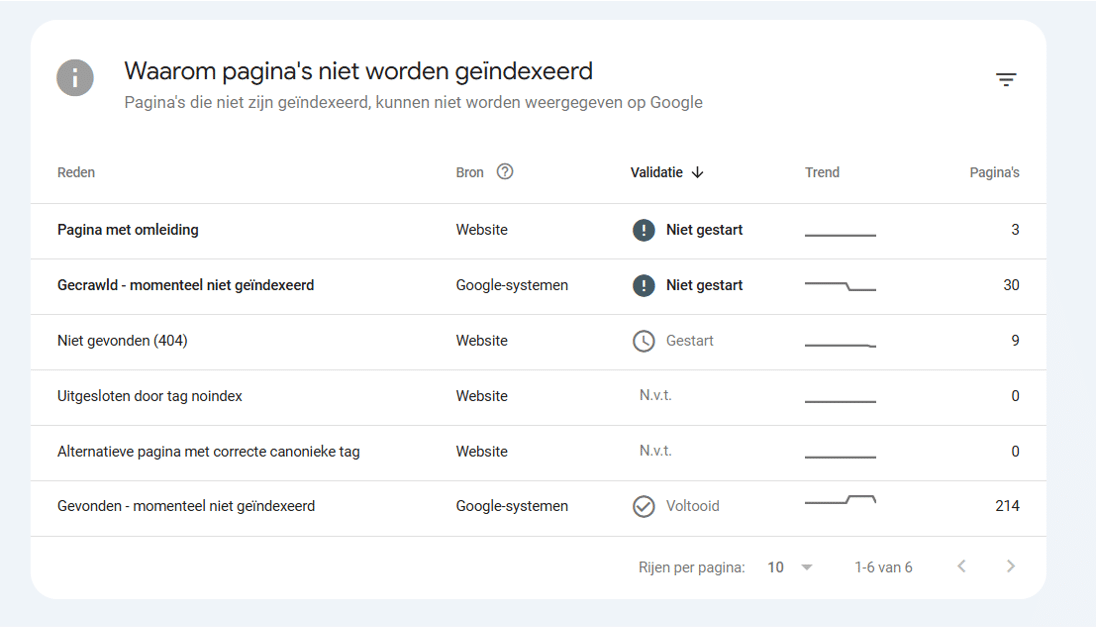The height and width of the screenshot is (627, 1096).
Task: Open the Niet gevonden (404) row
Action: (538, 341)
